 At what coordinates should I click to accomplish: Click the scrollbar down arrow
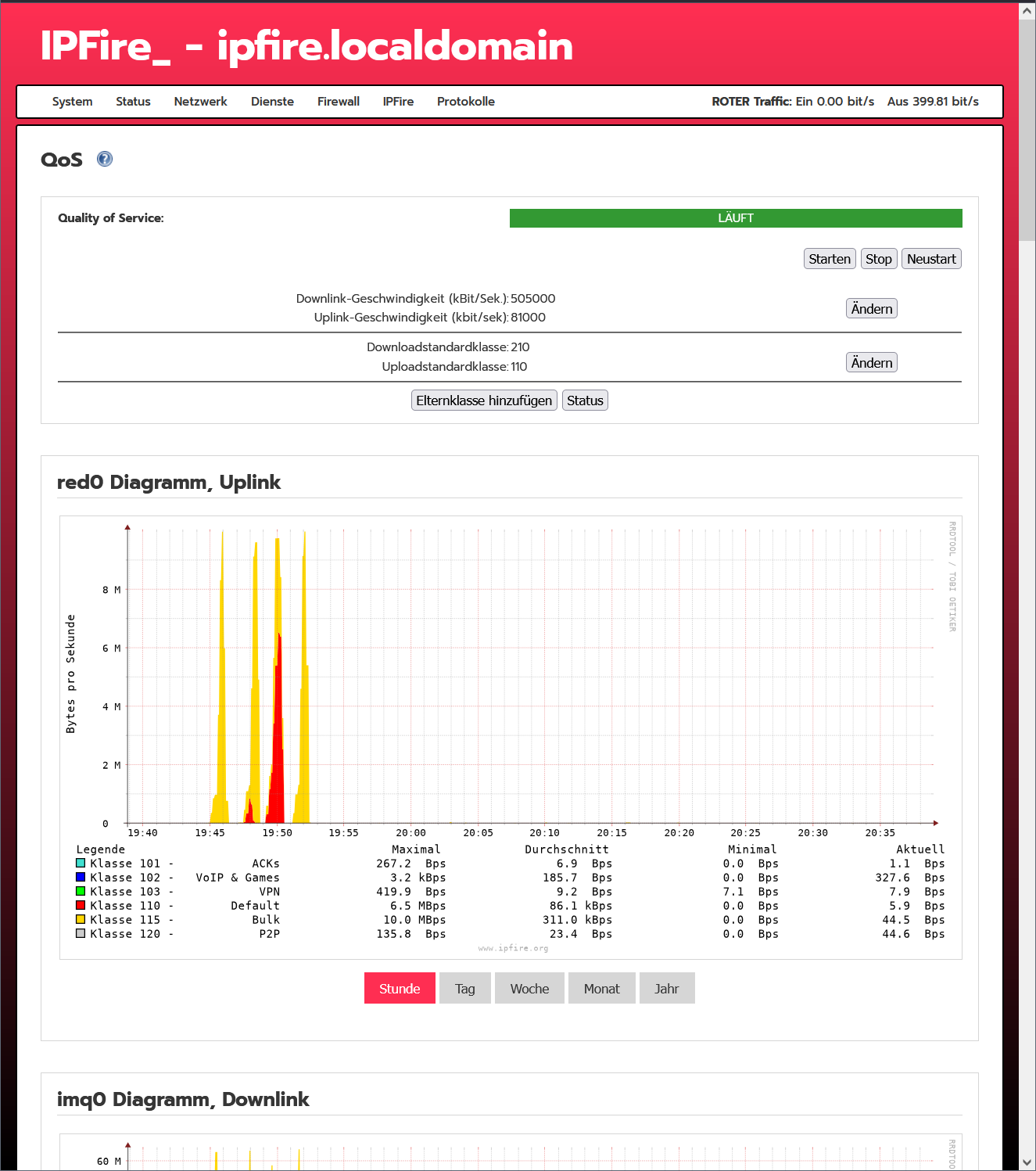1027,1162
